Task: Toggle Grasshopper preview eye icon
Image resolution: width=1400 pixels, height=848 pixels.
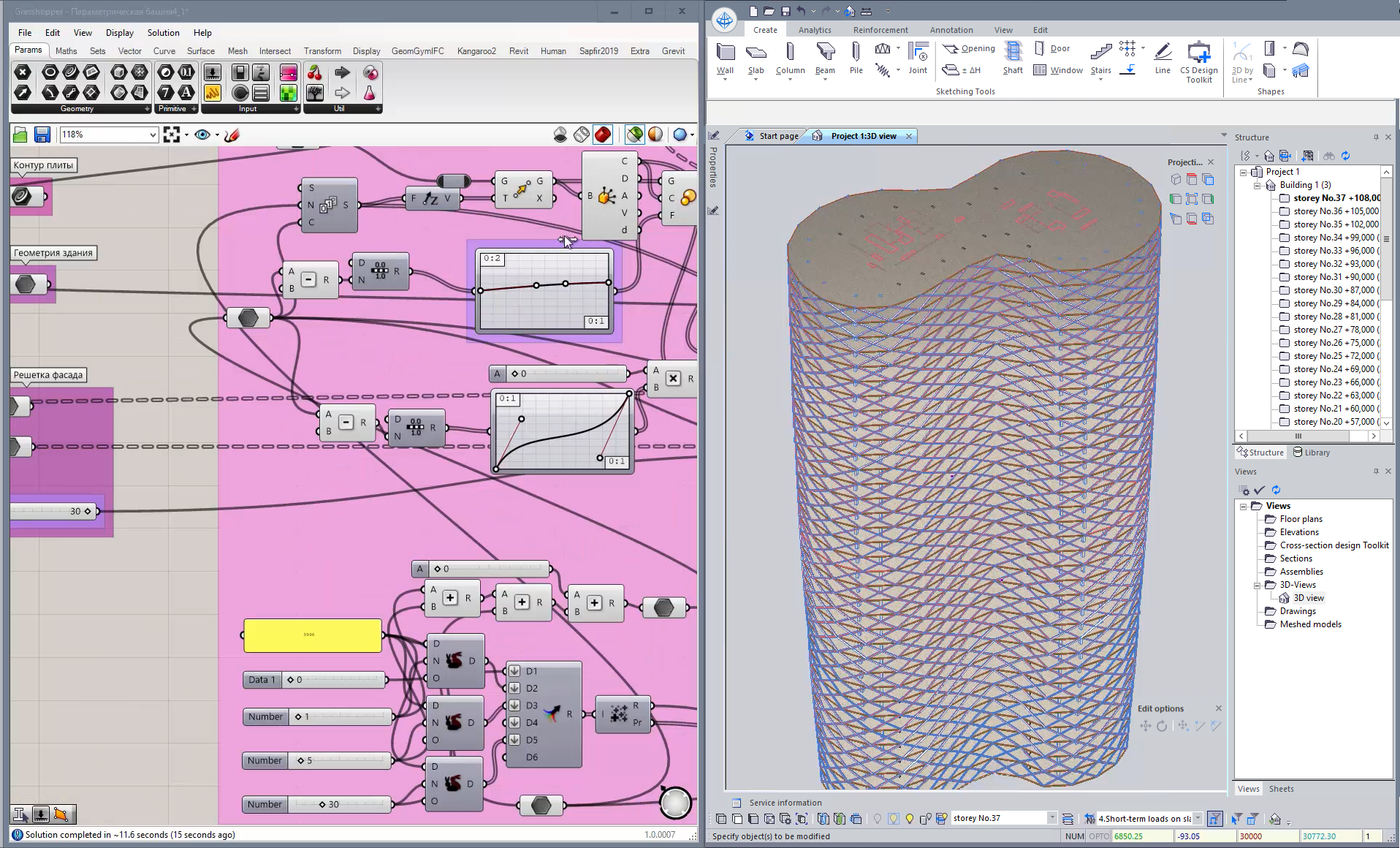Action: pyautogui.click(x=202, y=135)
